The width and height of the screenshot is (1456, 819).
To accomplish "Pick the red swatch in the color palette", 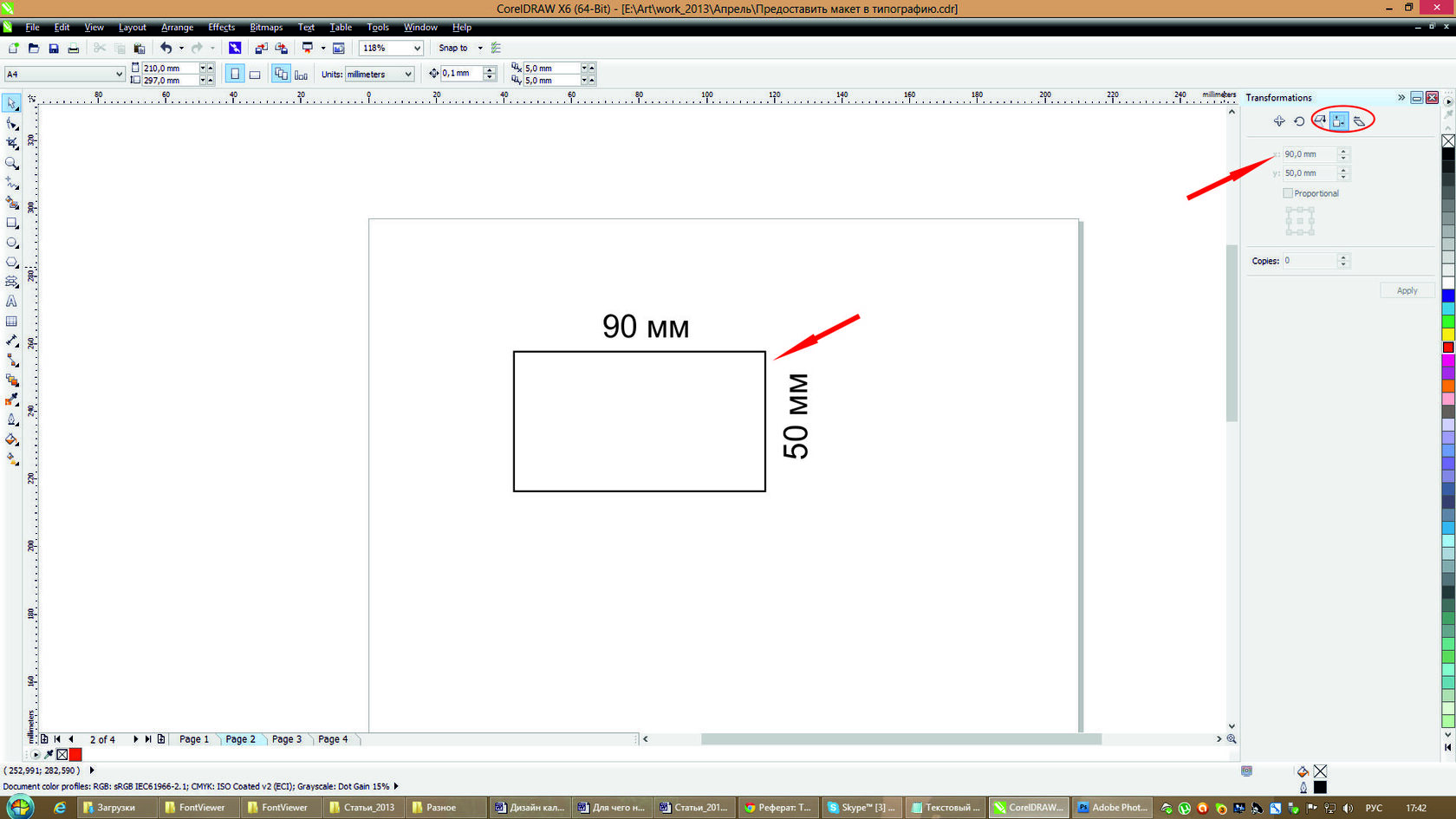I will pyautogui.click(x=1448, y=348).
